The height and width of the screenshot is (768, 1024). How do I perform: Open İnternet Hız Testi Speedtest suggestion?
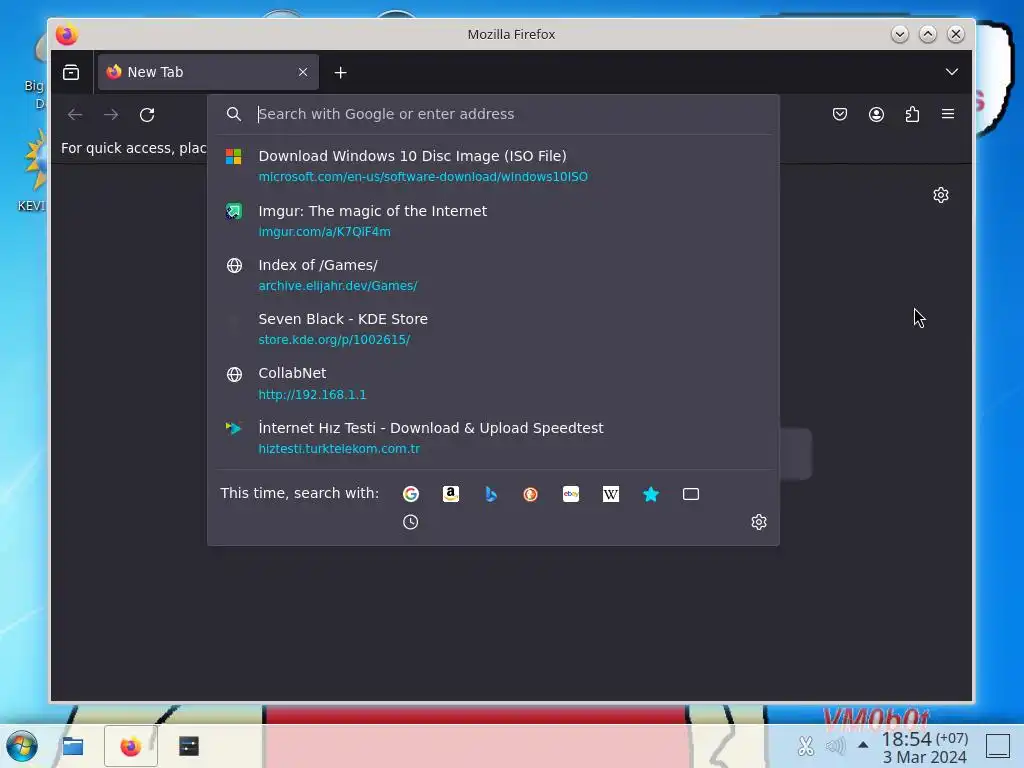coord(493,438)
